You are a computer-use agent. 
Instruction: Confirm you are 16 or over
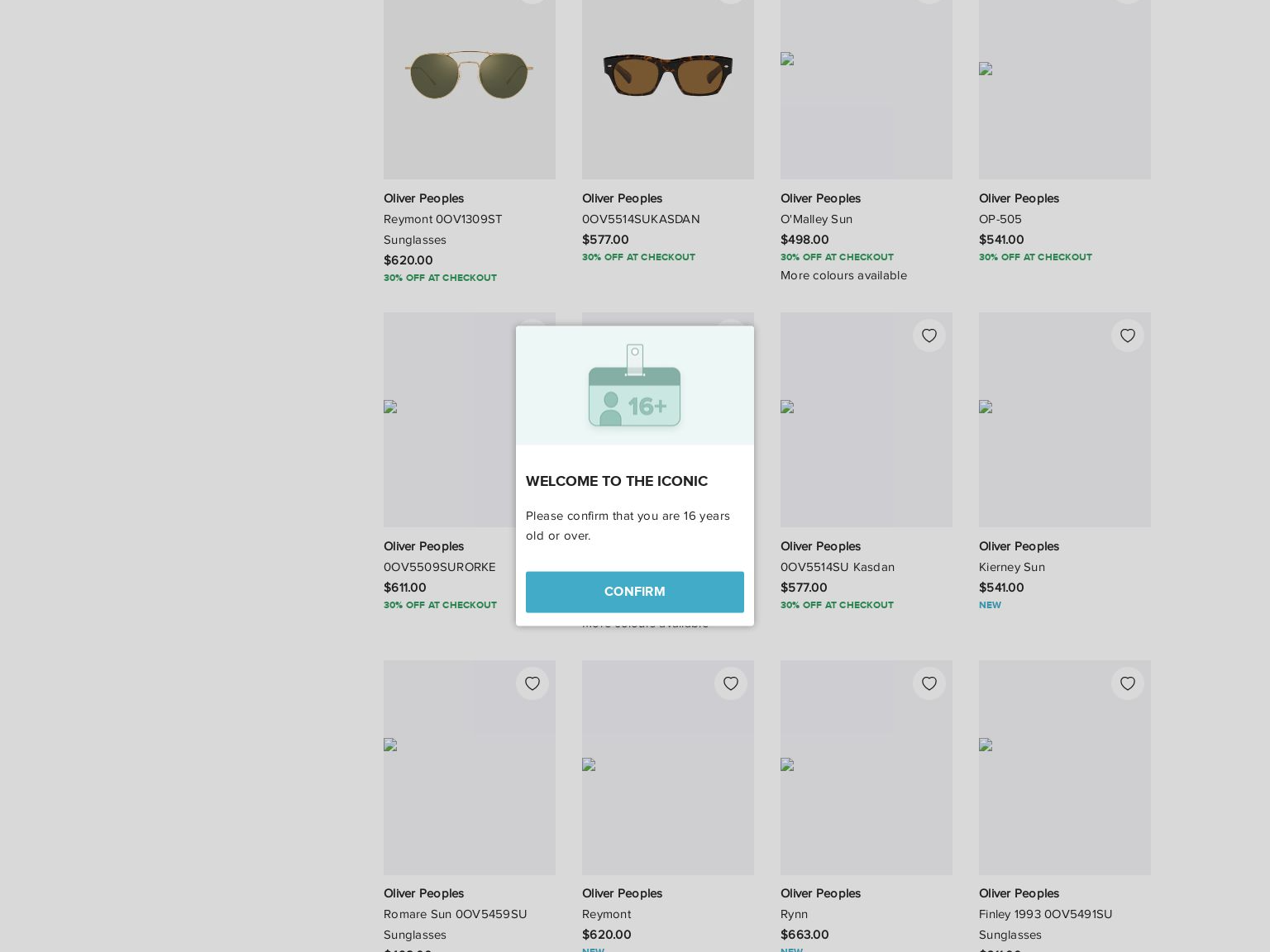[x=635, y=592]
